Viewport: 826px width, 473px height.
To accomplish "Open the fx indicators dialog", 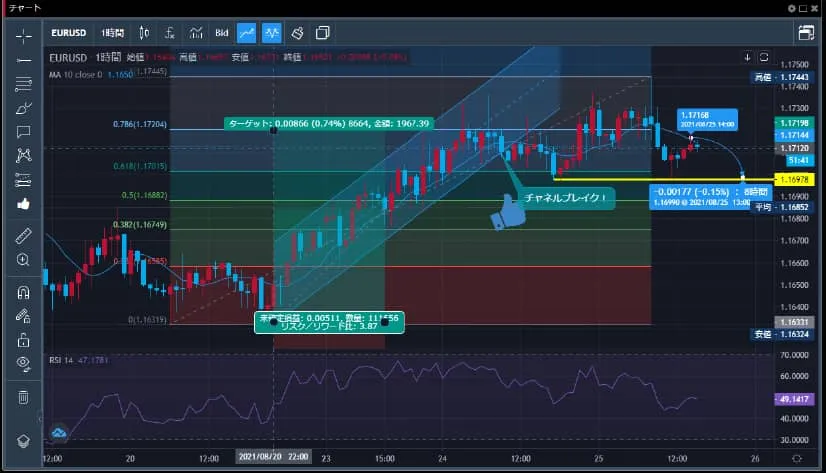I will point(170,33).
